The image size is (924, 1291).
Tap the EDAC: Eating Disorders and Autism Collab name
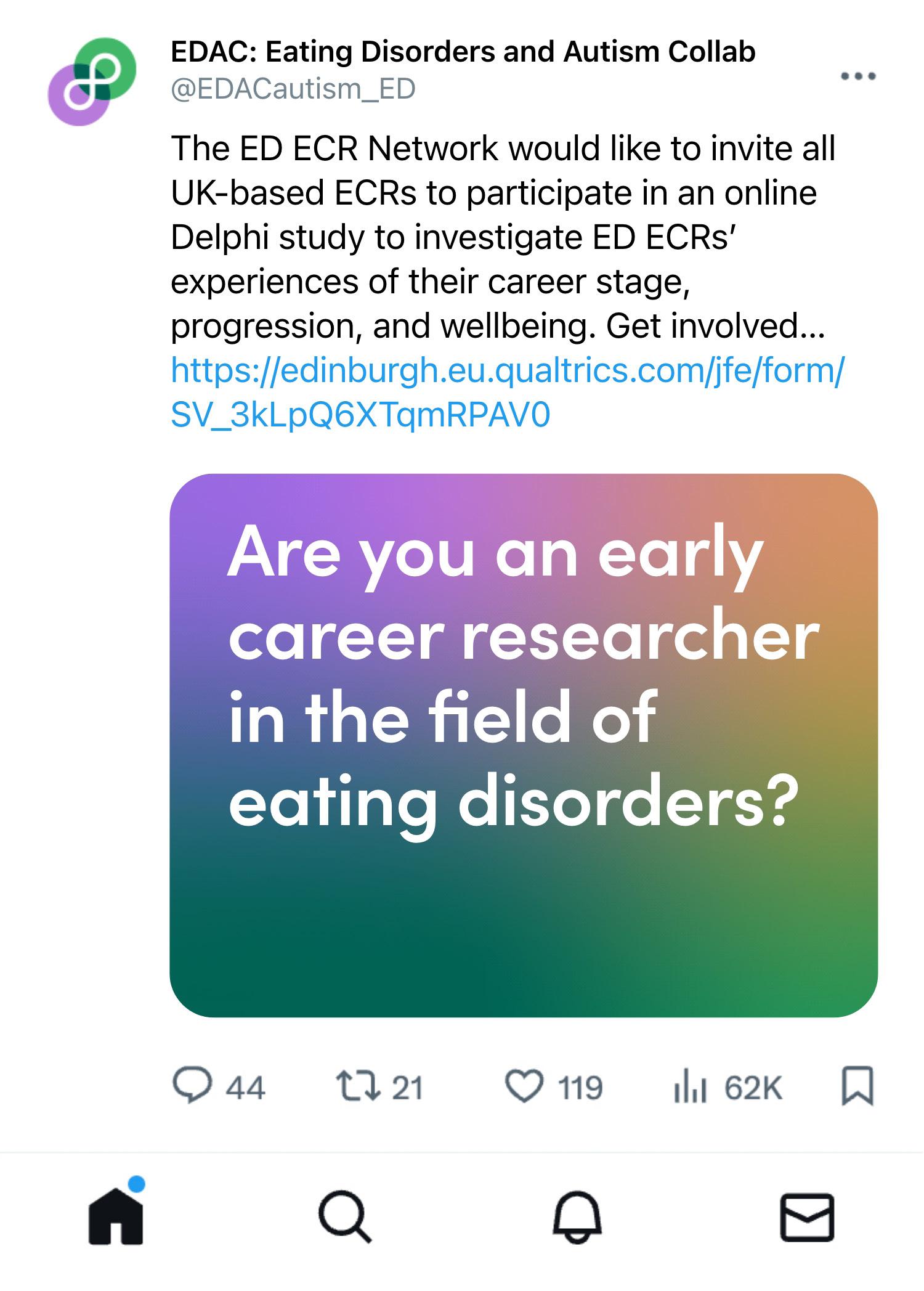(x=462, y=52)
